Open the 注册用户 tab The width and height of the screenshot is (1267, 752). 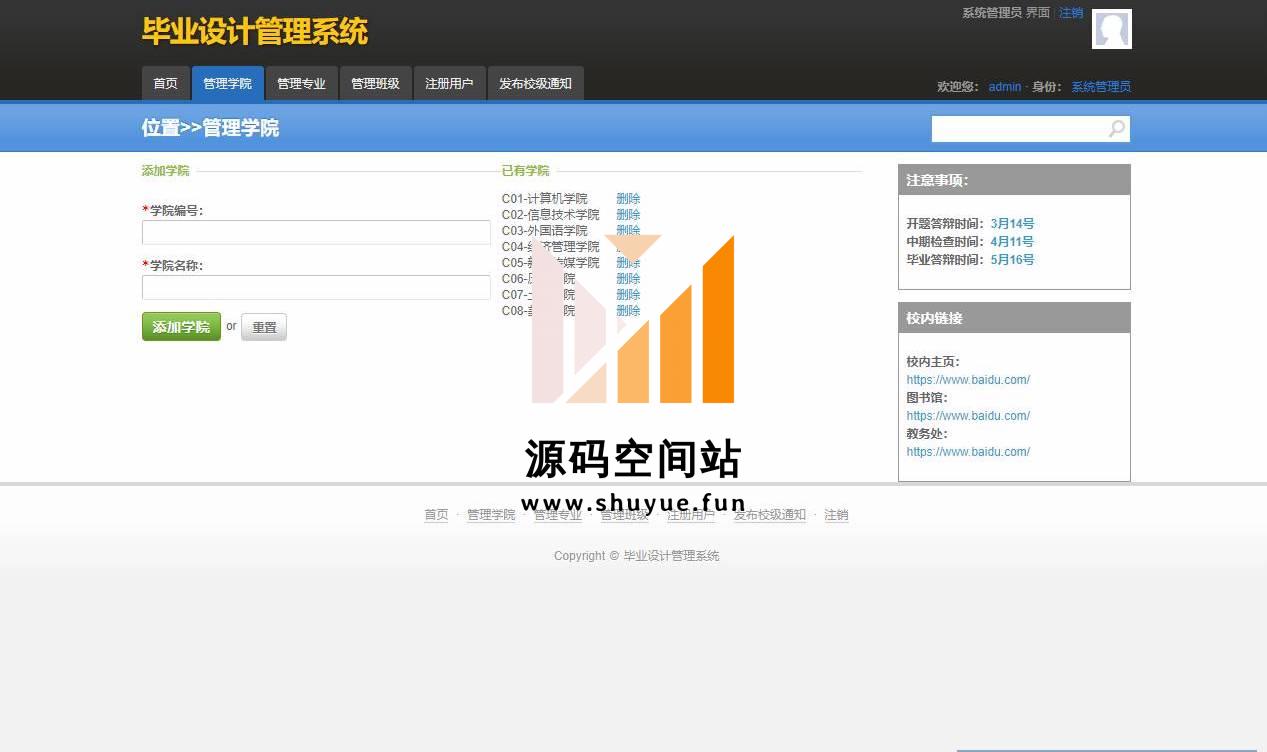pyautogui.click(x=449, y=84)
